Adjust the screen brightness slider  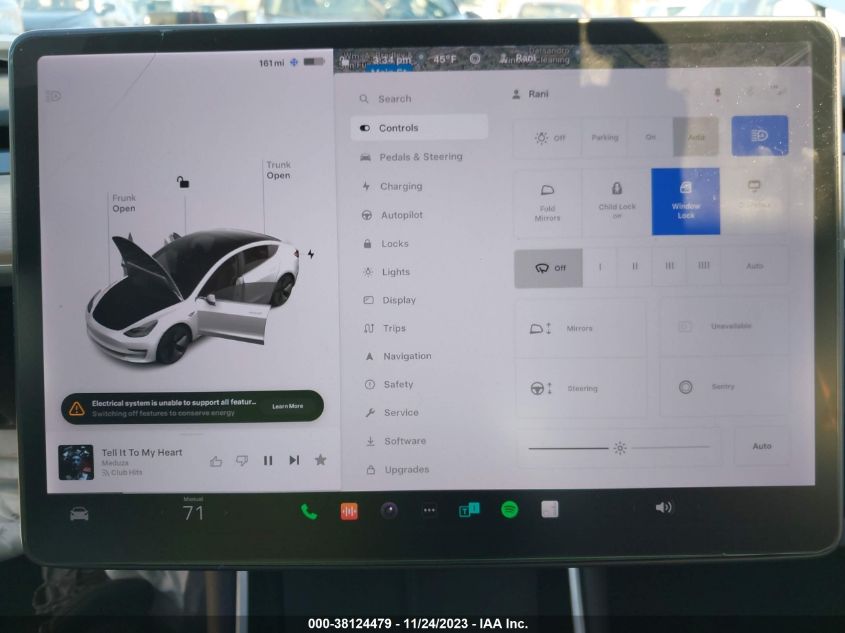click(x=619, y=447)
